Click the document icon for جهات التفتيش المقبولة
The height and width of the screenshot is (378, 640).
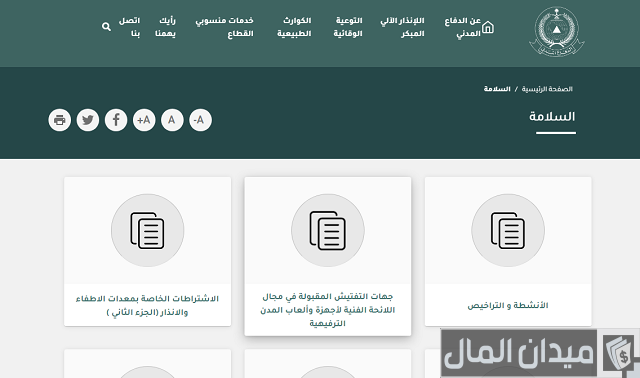328,231
